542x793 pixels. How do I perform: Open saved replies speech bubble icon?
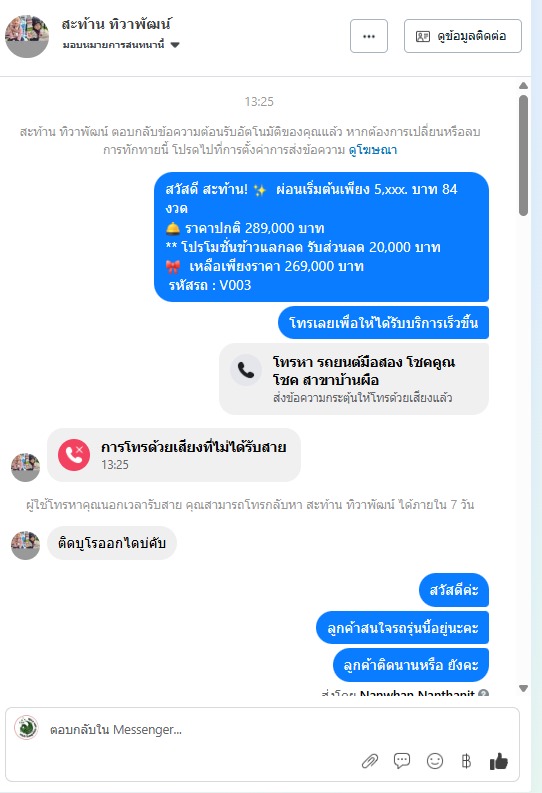[402, 760]
